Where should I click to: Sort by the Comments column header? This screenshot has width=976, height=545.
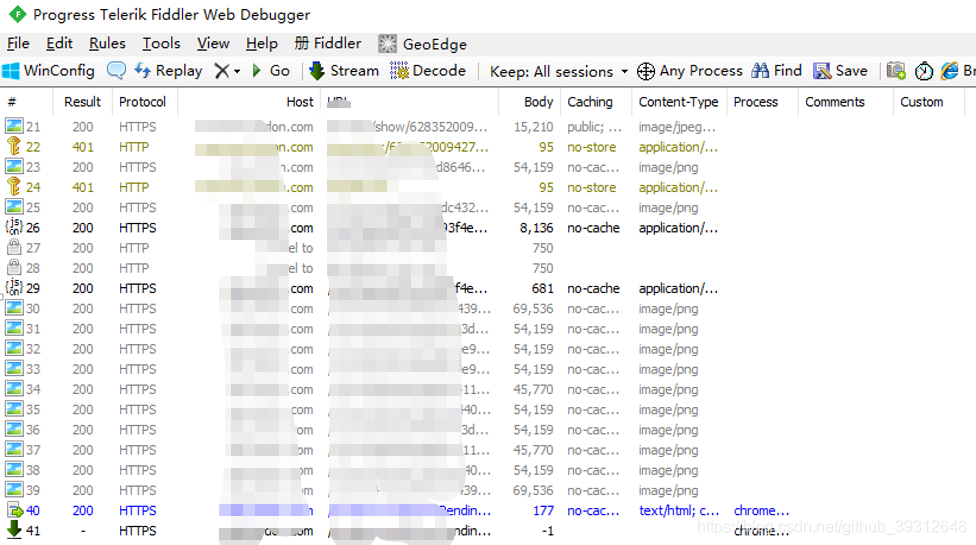(x=835, y=102)
